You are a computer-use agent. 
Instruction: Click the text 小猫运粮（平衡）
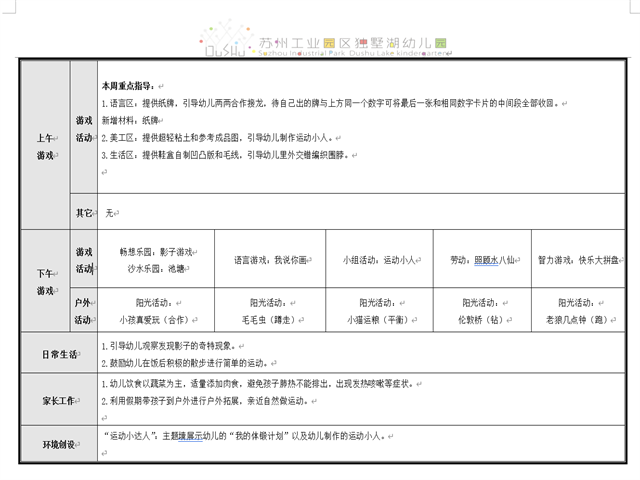click(379, 320)
